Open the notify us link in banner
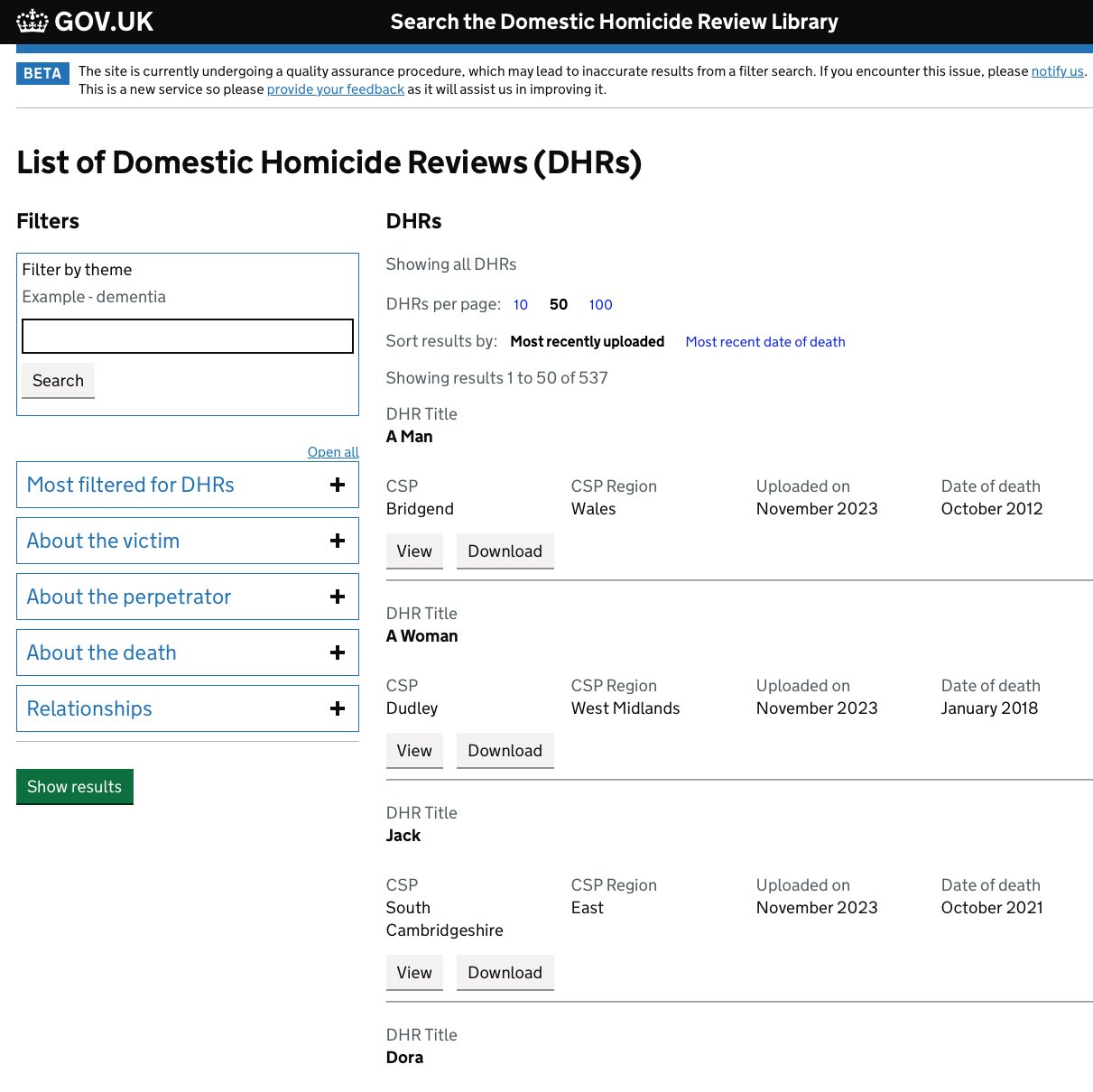The image size is (1093, 1092). pos(1058,71)
